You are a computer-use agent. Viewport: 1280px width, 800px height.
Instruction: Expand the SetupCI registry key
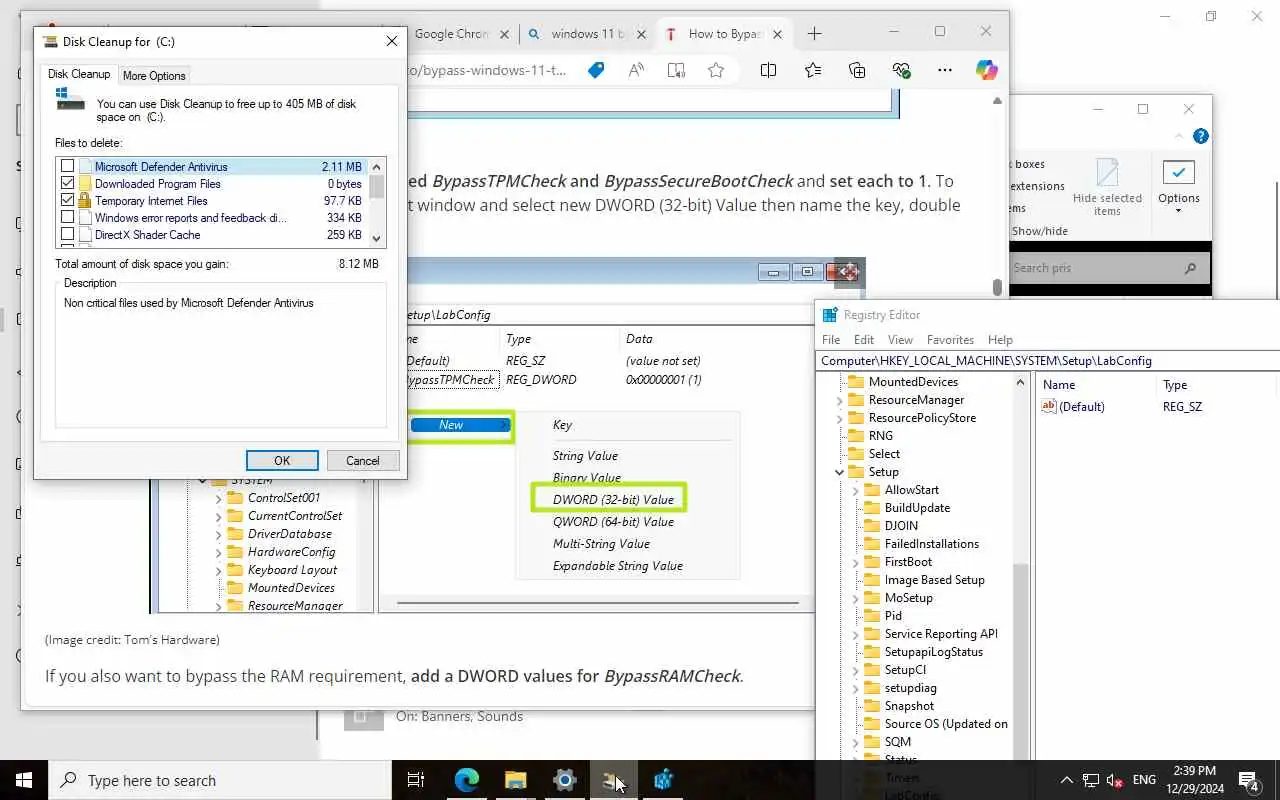click(x=855, y=670)
